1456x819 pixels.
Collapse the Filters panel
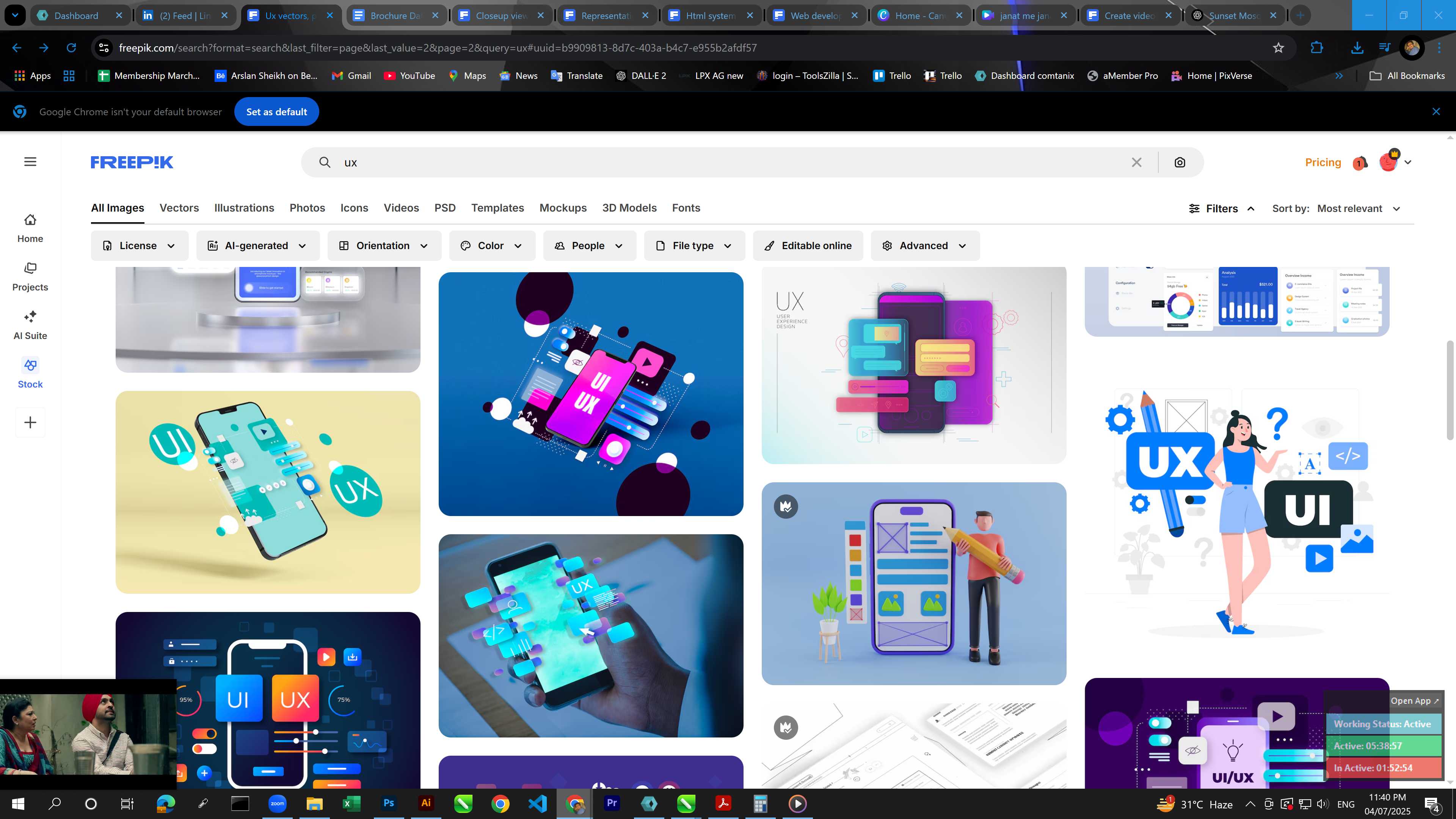[1222, 209]
